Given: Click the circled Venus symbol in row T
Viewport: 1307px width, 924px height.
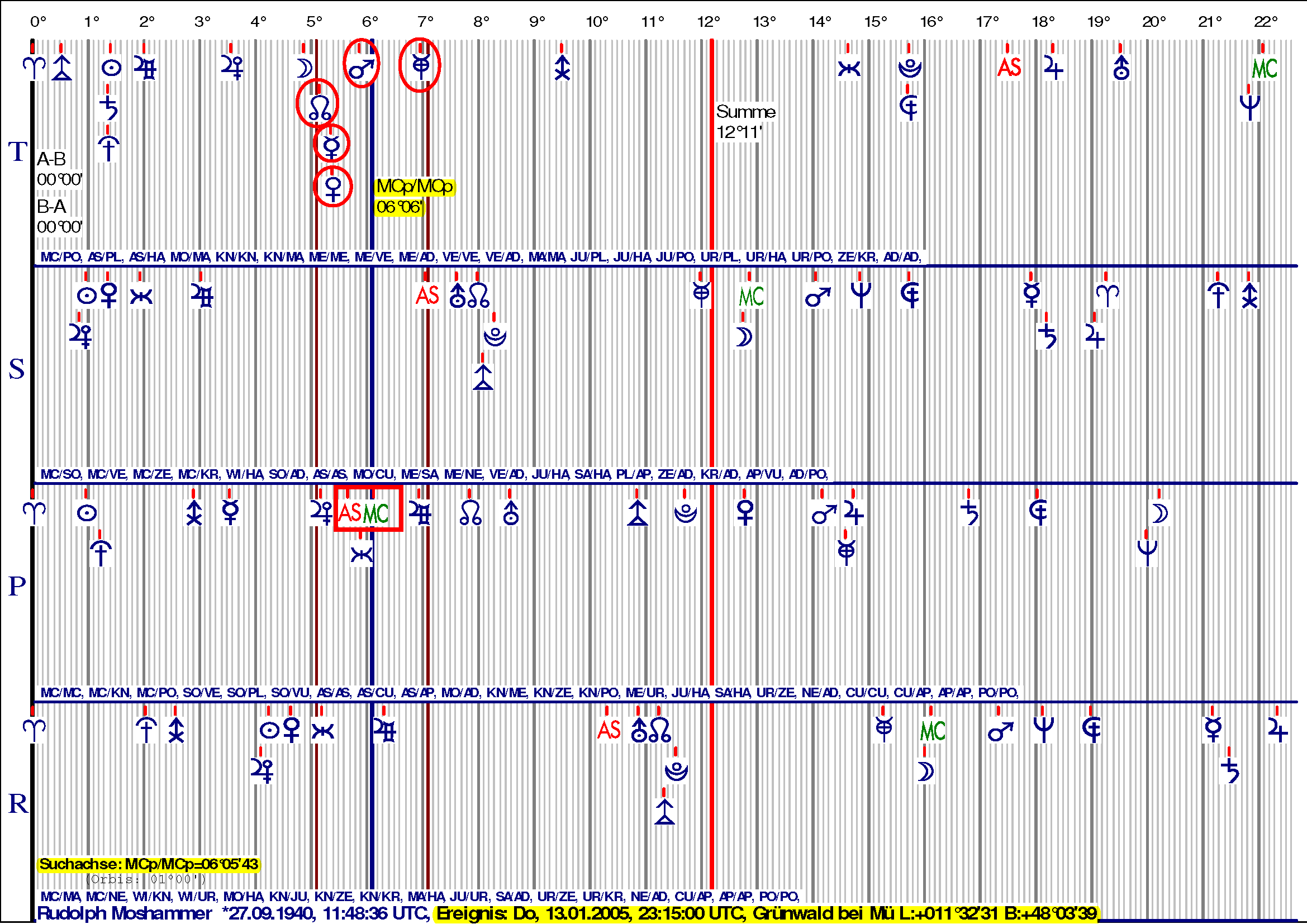Looking at the screenshot, I should pos(333,188).
